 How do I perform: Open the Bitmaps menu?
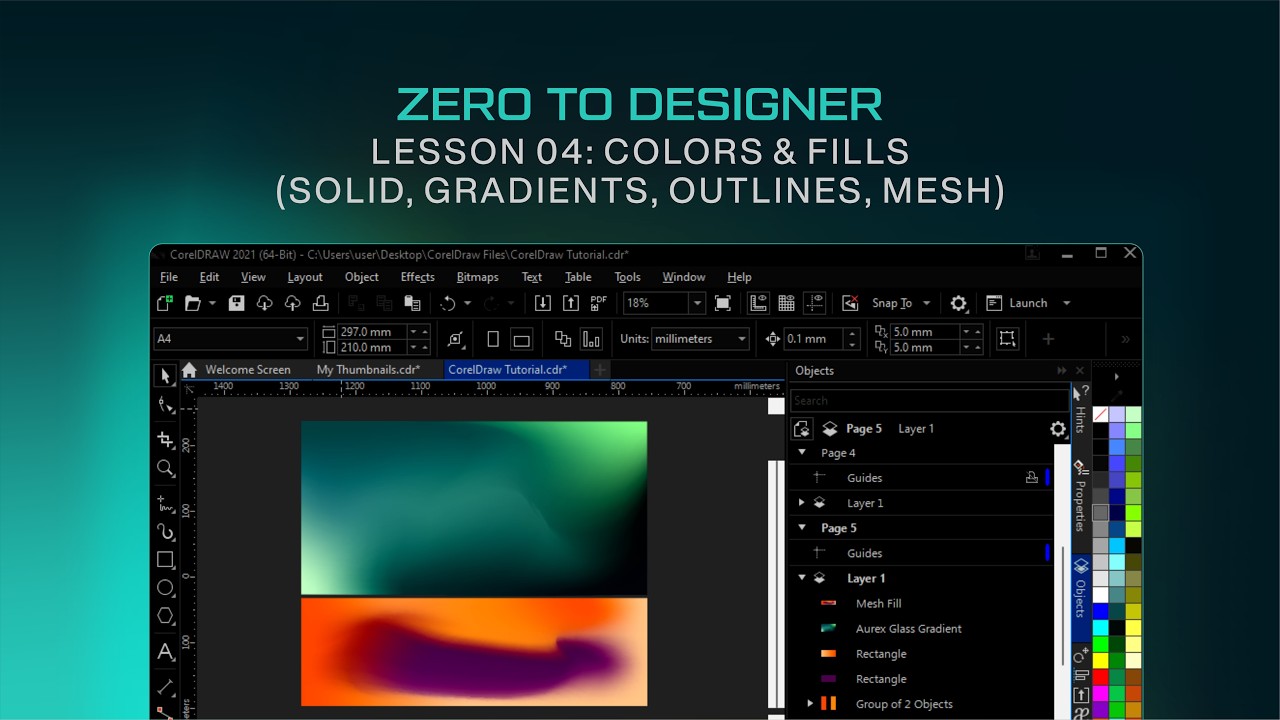click(x=477, y=277)
